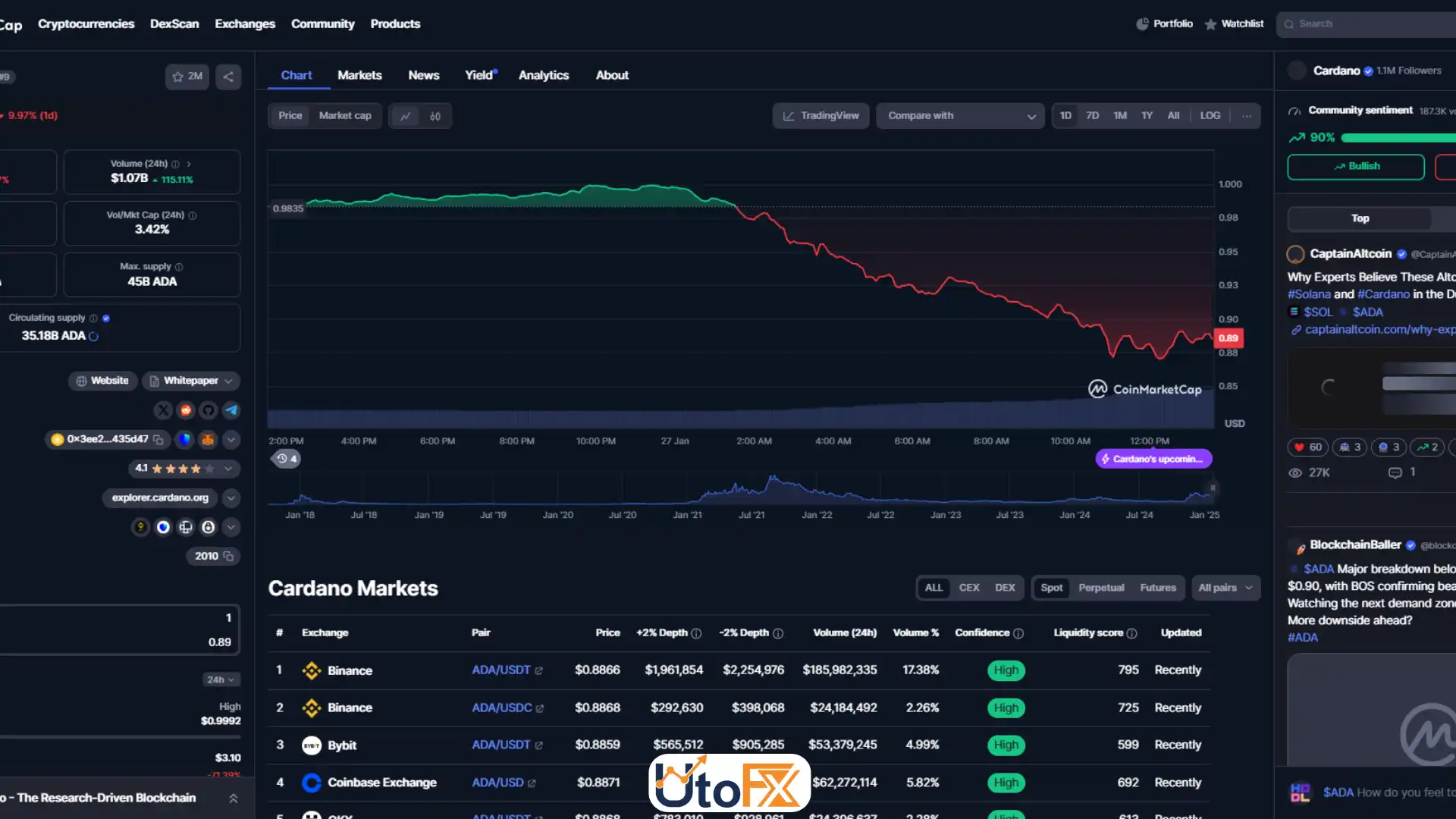
Task: Open Volume (24h) details arrow
Action: [189, 164]
